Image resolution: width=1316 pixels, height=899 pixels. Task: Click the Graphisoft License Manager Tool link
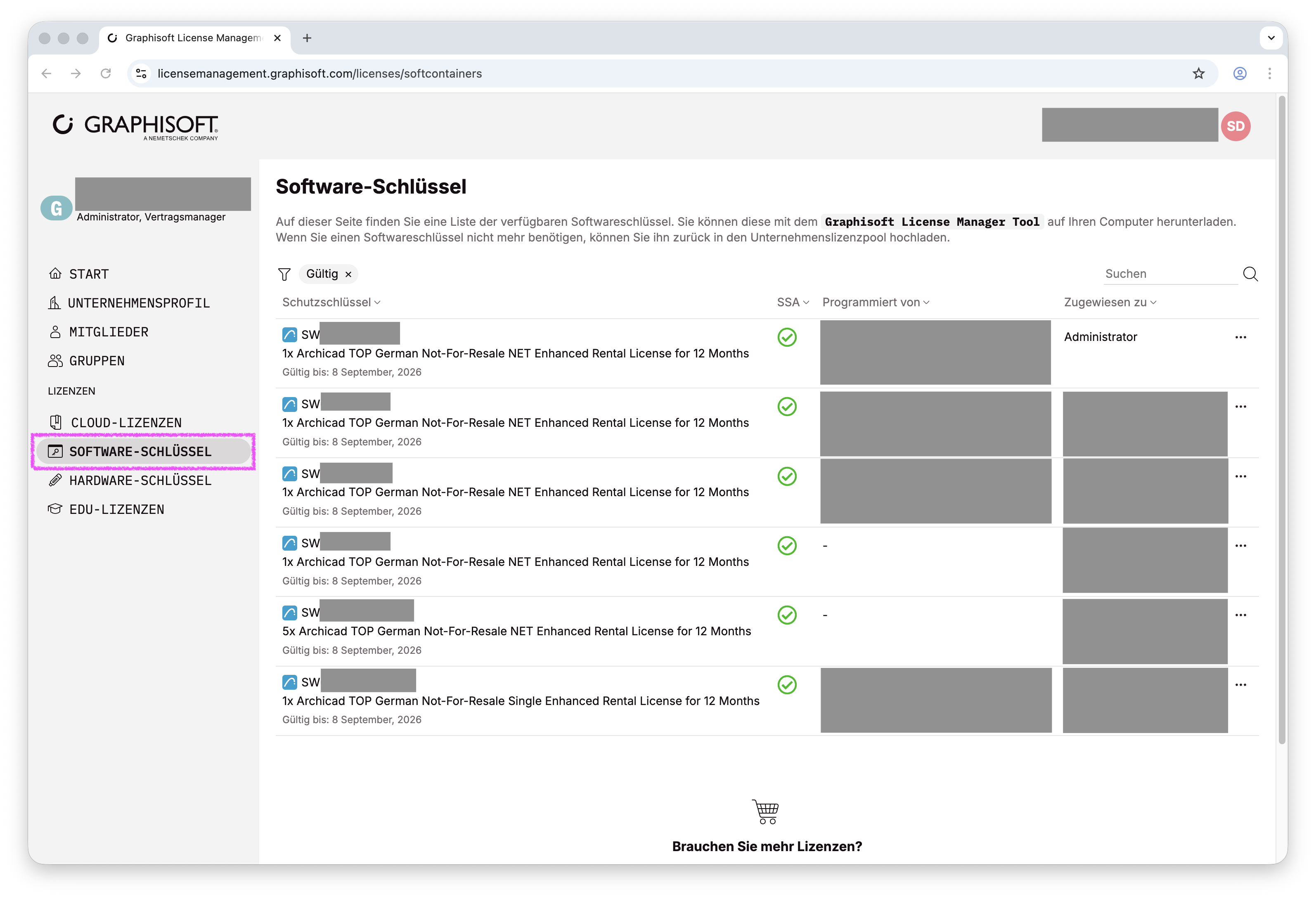(932, 222)
